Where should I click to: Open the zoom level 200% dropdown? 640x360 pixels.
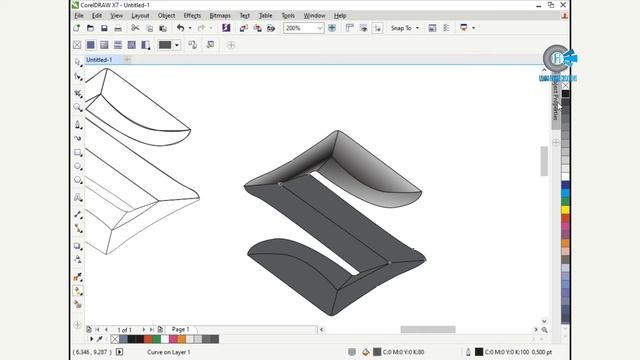320,28
